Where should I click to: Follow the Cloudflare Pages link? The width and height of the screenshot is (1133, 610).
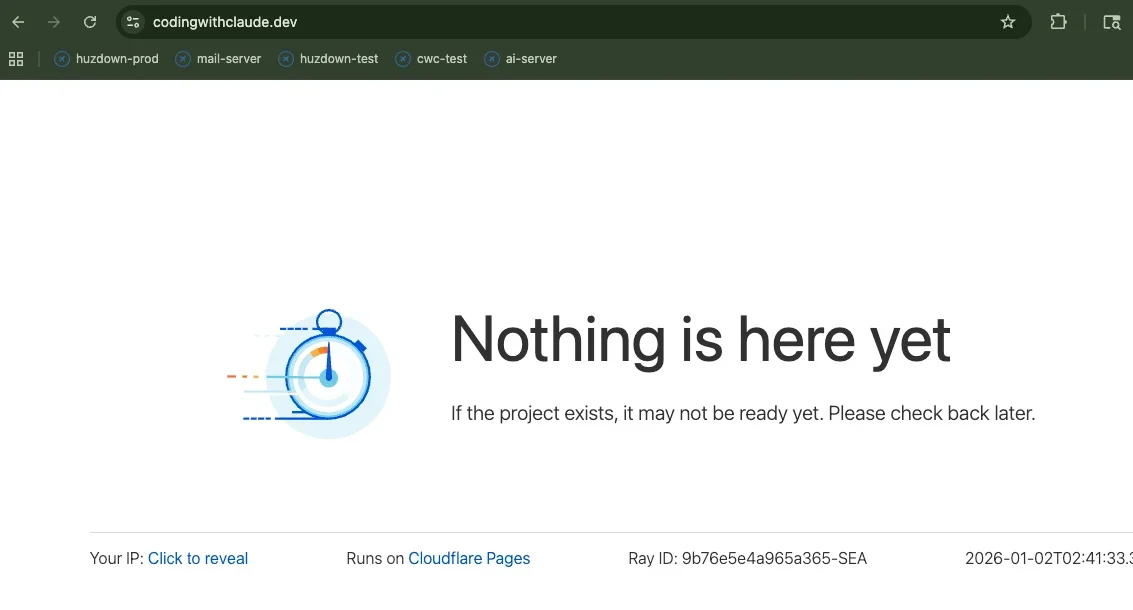coord(469,559)
